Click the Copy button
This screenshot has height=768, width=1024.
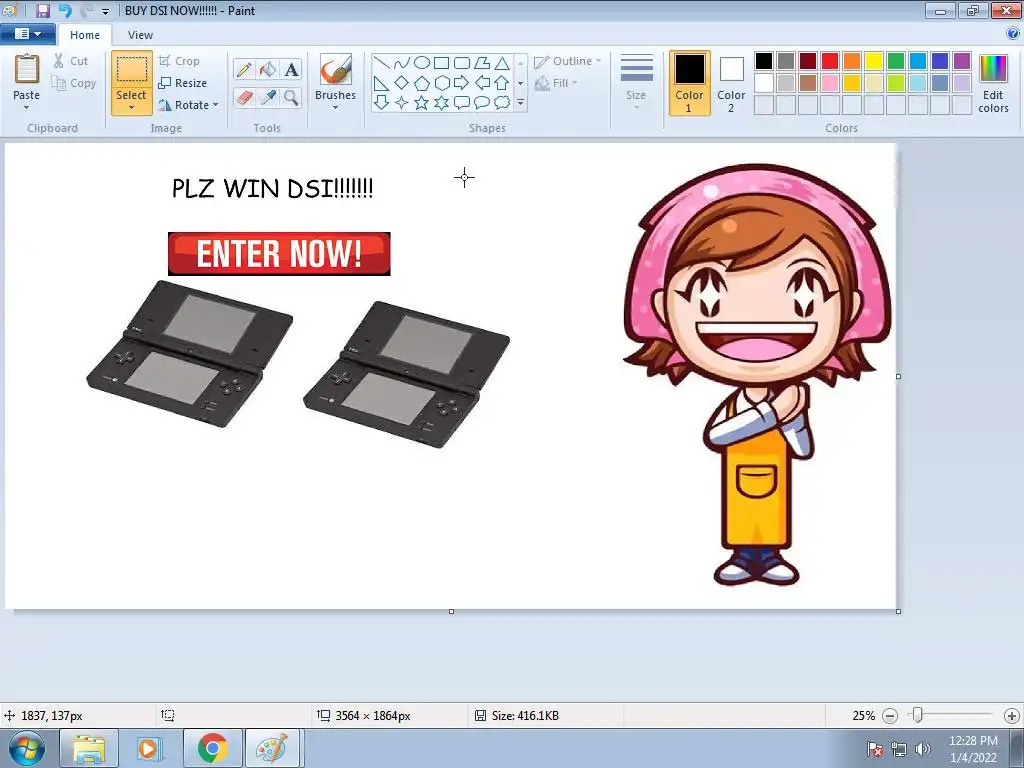(74, 83)
